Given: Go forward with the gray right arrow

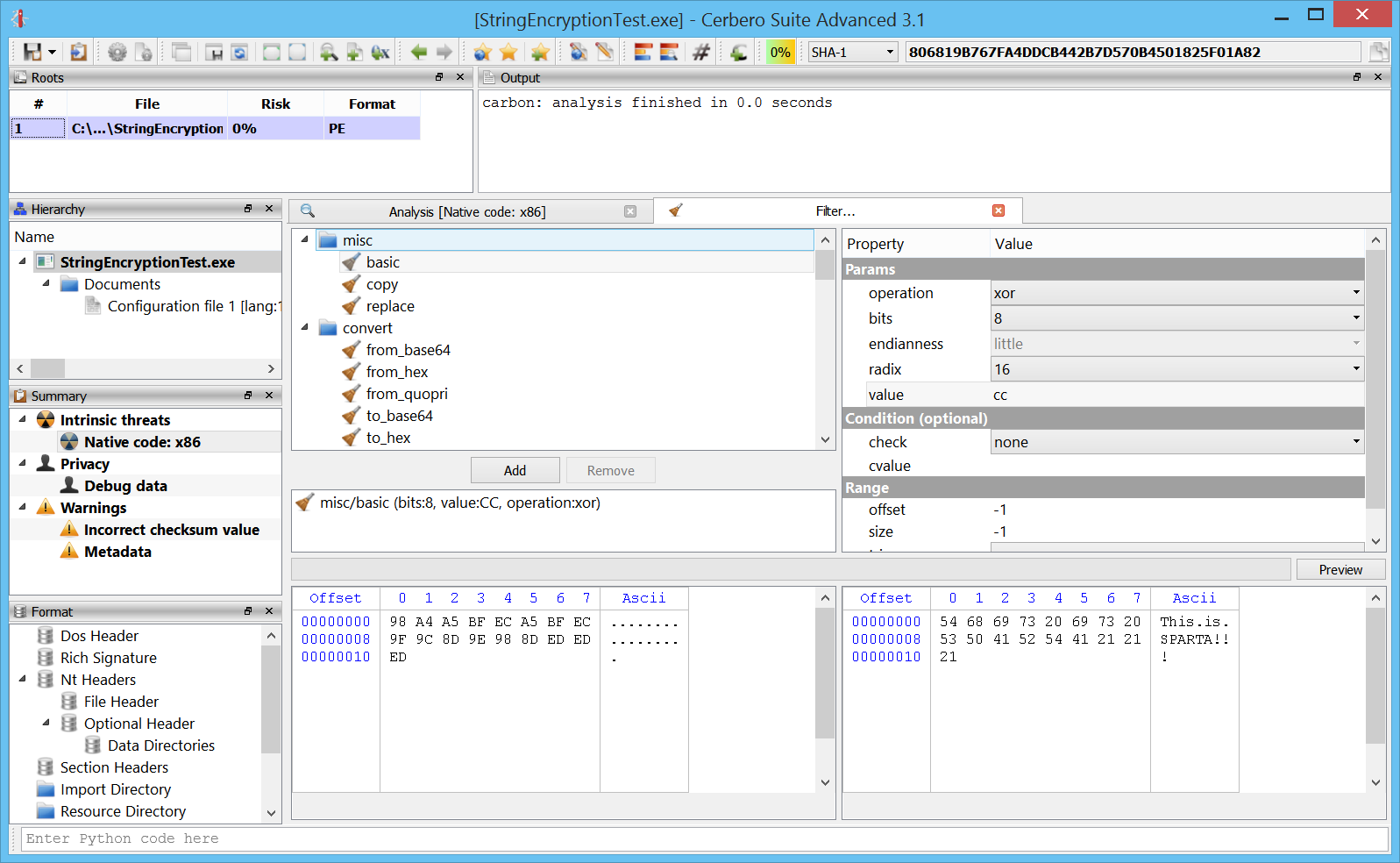Looking at the screenshot, I should [x=444, y=52].
